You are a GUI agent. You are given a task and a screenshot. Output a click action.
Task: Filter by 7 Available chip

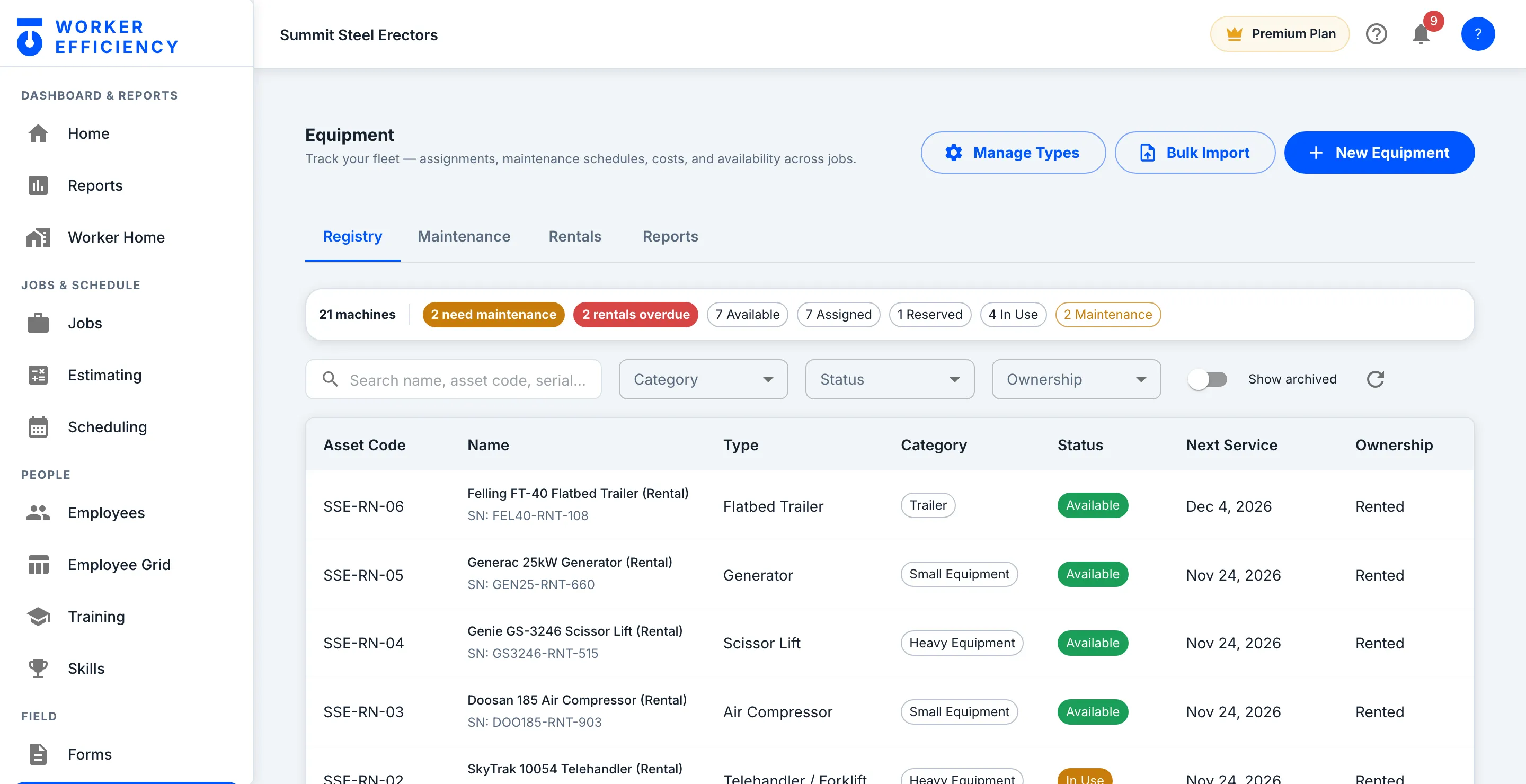click(747, 315)
